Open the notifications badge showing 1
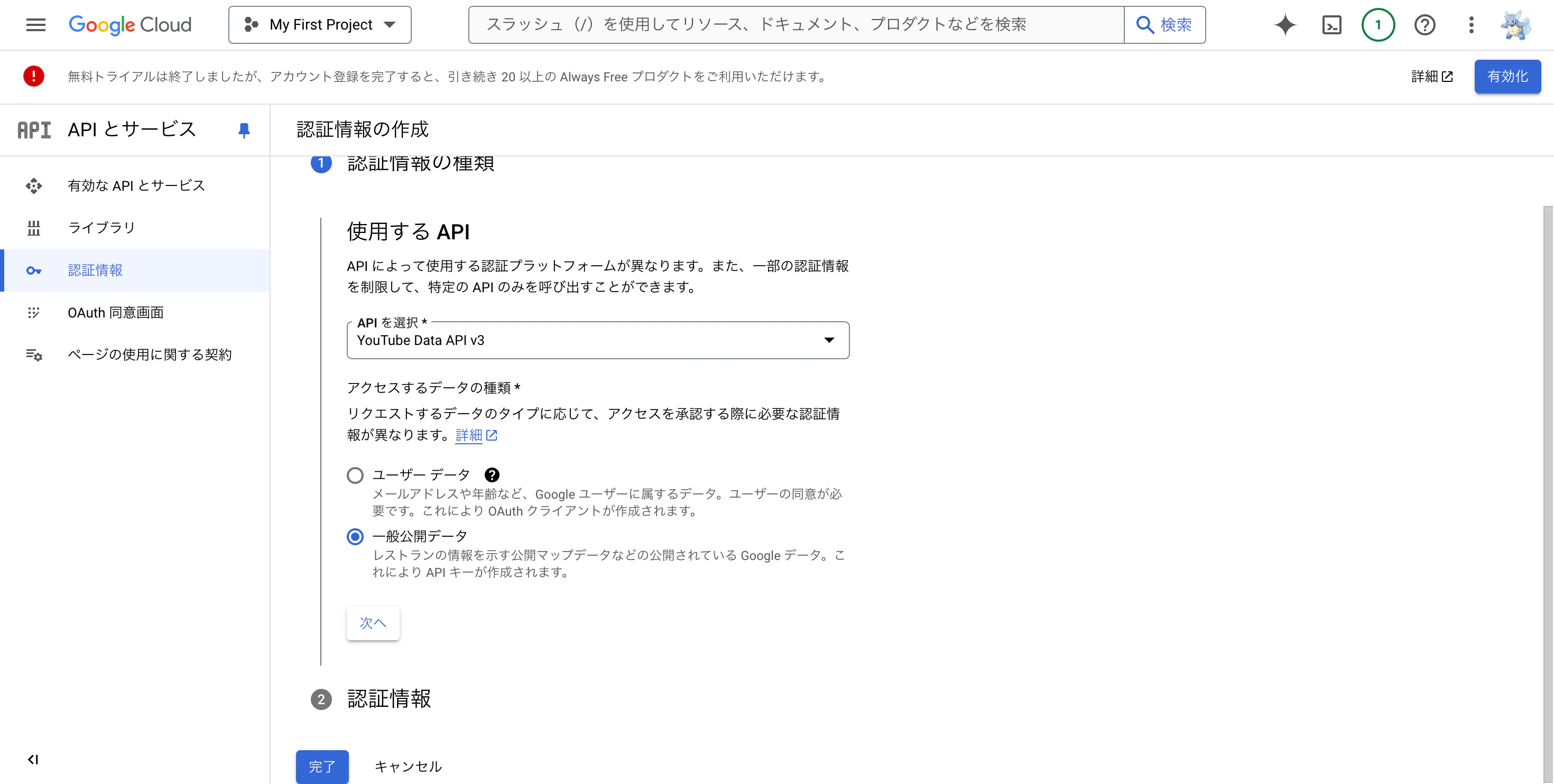Image resolution: width=1554 pixels, height=784 pixels. [1378, 25]
